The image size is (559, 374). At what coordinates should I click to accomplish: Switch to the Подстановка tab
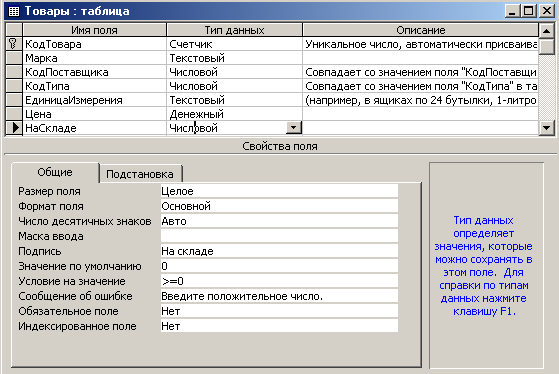click(140, 174)
